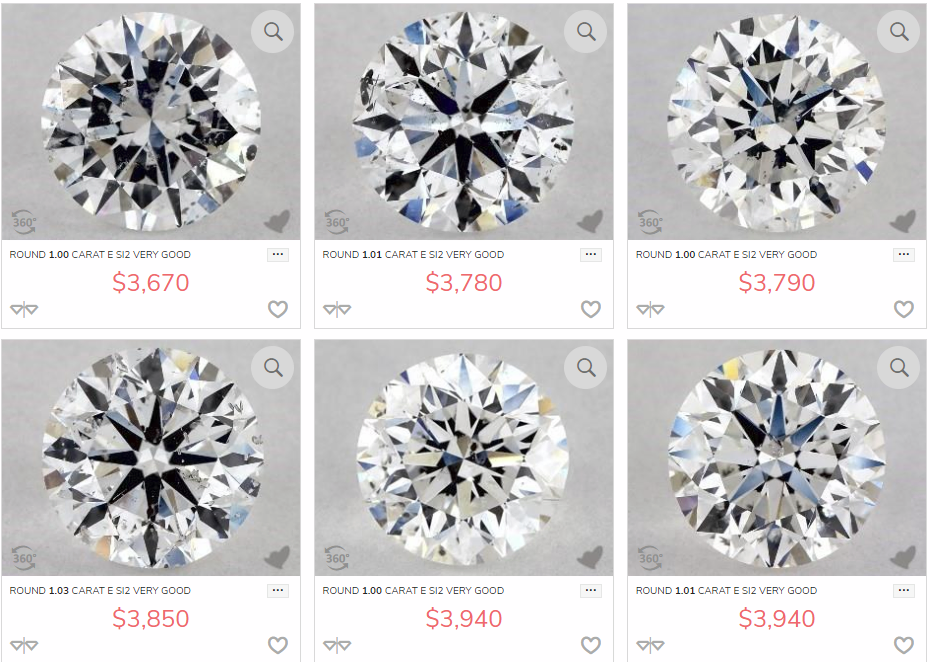Image resolution: width=930 pixels, height=662 pixels.
Task: Click the compare icon below the $3,670 price
Action: [24, 309]
